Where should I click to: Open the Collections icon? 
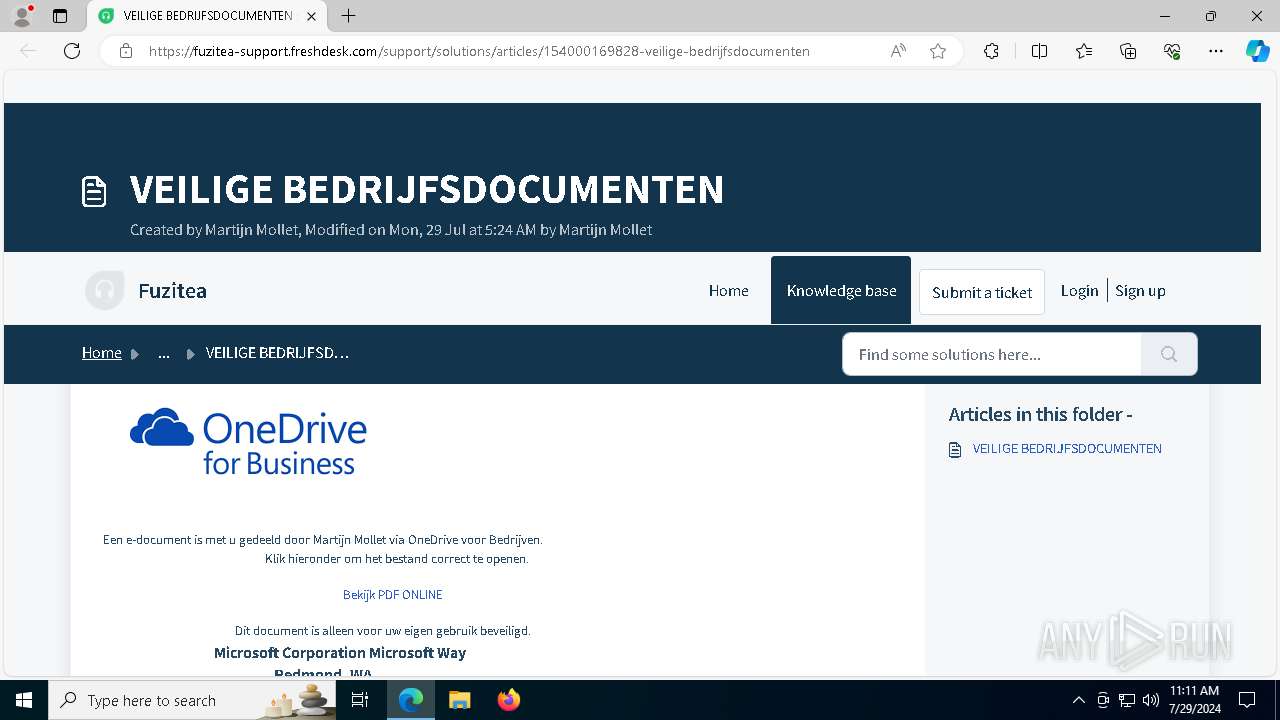click(1128, 51)
